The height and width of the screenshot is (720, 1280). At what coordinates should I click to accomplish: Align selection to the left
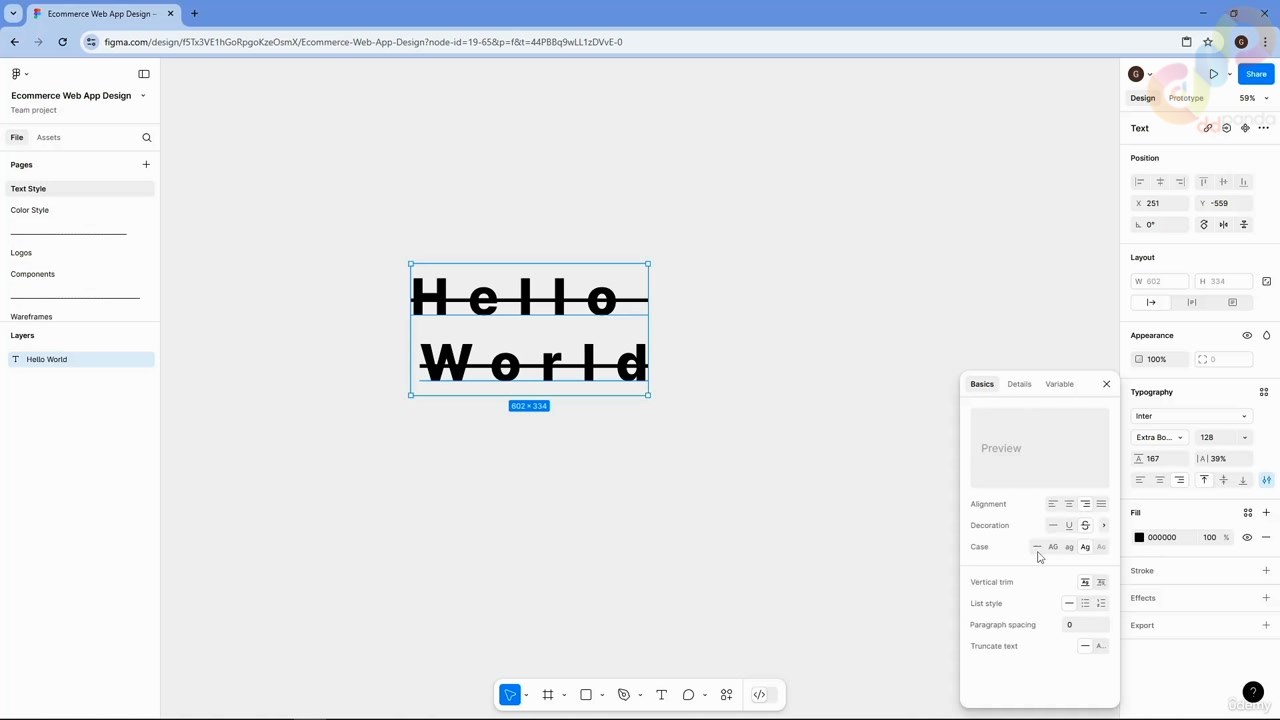pos(1139,182)
